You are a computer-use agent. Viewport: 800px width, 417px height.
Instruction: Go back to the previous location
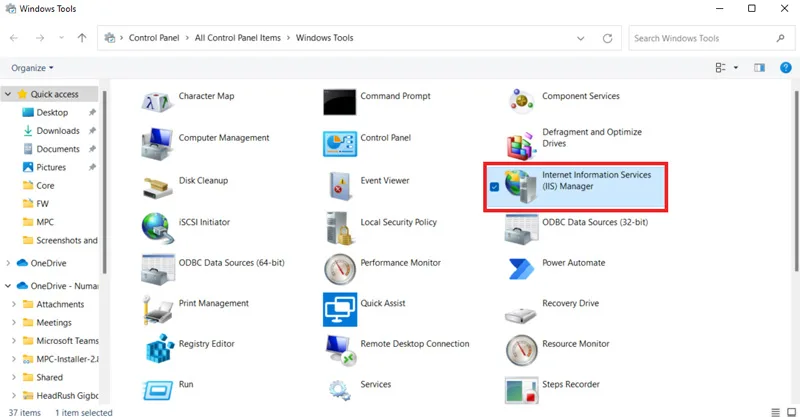click(x=14, y=38)
